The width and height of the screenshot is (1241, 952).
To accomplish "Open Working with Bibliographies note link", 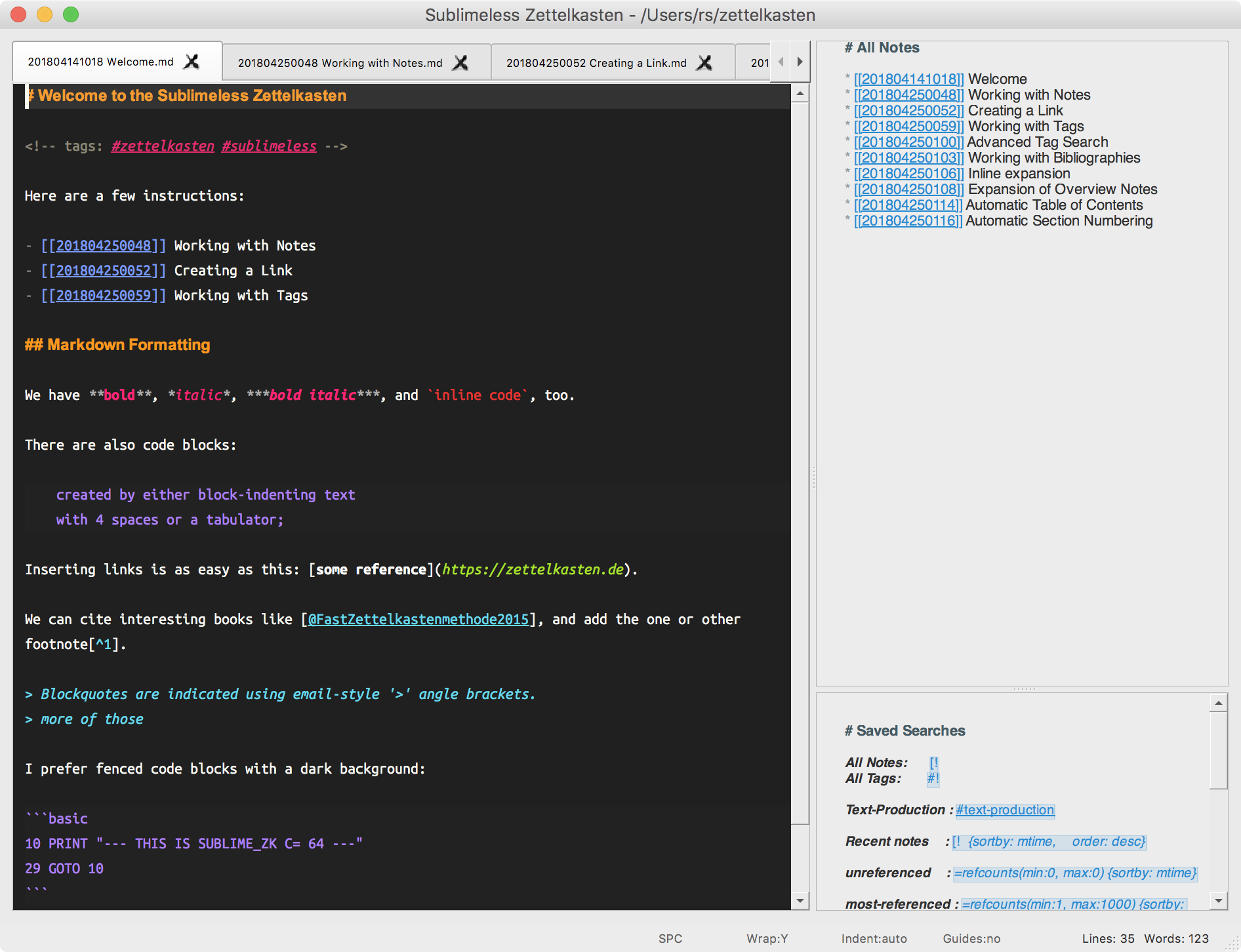I will coord(908,158).
